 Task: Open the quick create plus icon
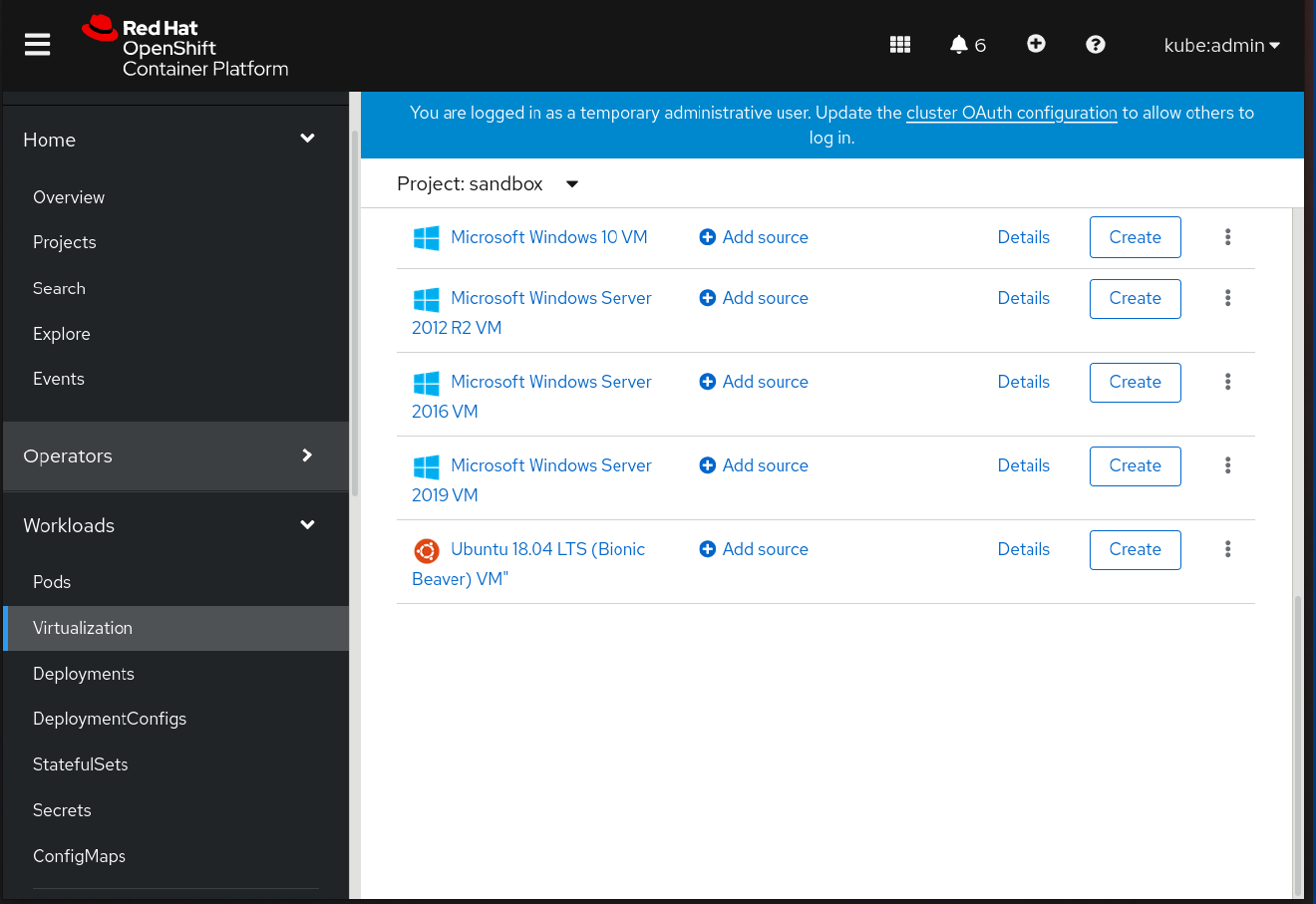1036,44
